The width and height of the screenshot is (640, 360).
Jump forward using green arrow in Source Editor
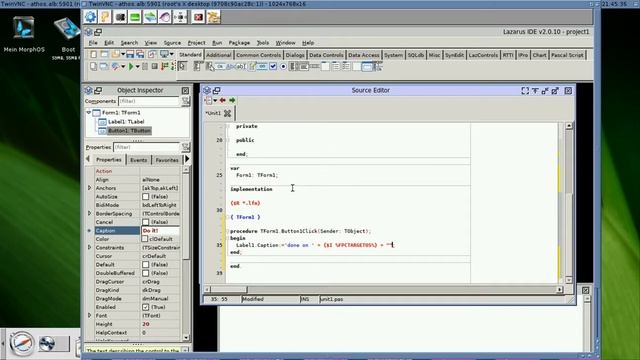(x=232, y=100)
